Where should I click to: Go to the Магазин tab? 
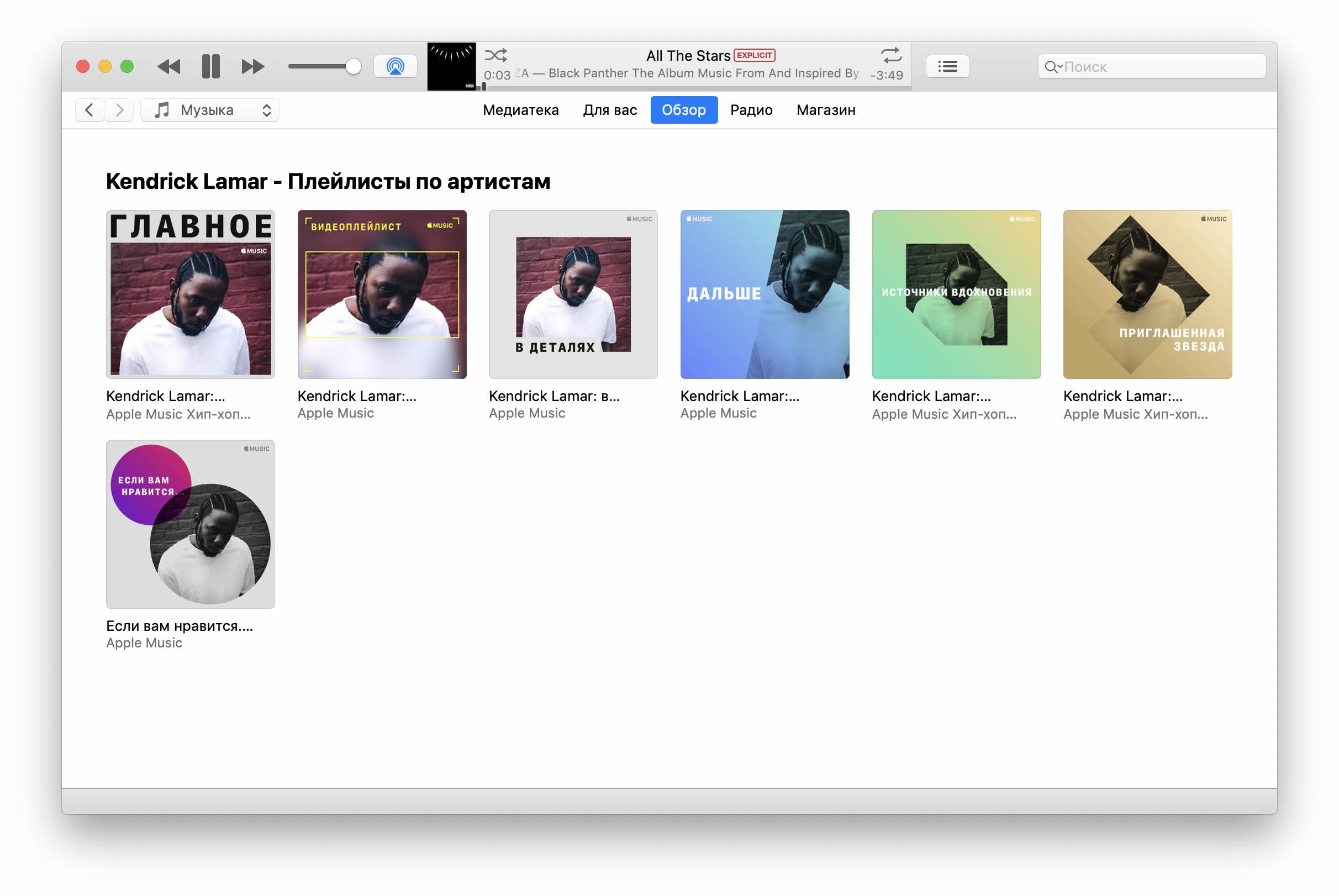(x=826, y=110)
